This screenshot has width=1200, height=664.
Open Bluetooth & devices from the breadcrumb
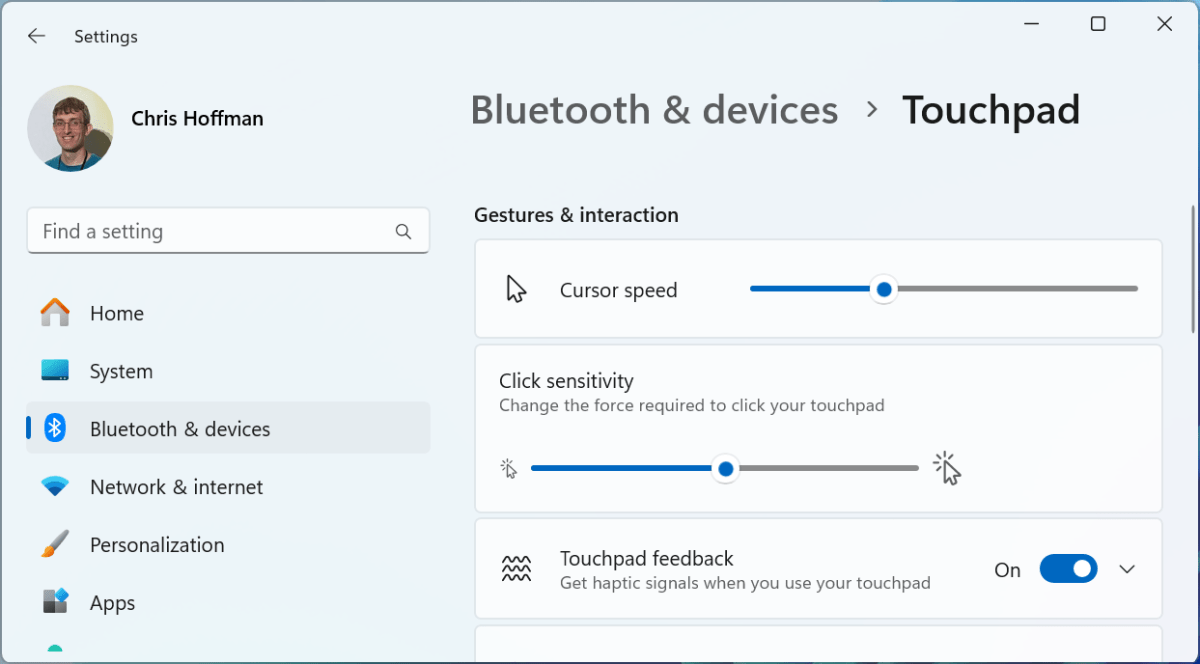pos(654,110)
